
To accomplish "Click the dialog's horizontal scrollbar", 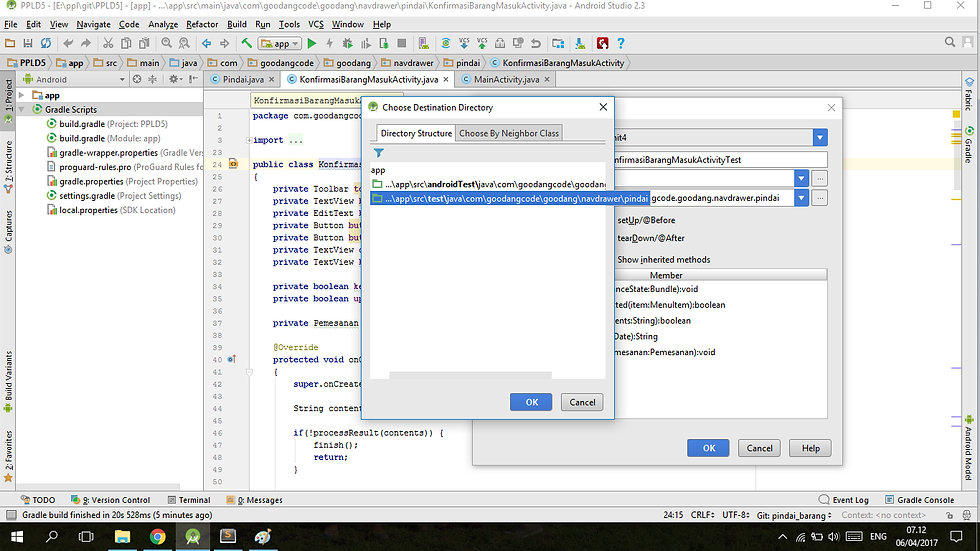I will [470, 375].
